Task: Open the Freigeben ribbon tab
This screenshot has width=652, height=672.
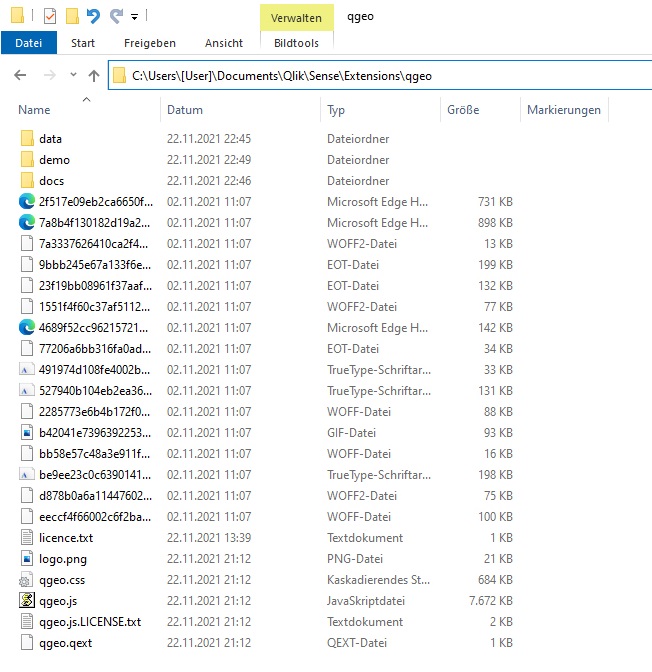Action: point(150,43)
